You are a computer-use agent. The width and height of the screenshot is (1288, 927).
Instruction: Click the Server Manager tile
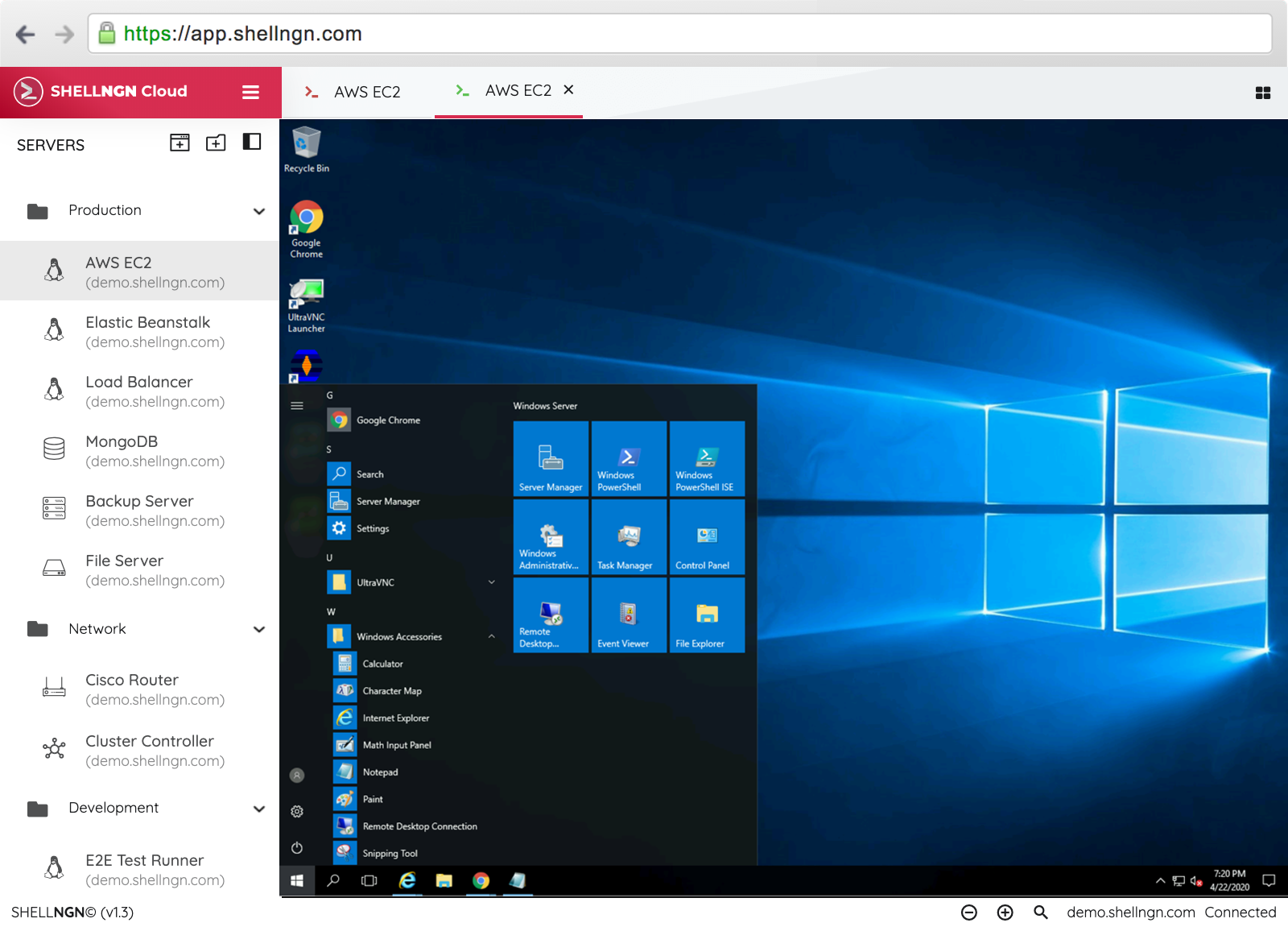point(551,458)
